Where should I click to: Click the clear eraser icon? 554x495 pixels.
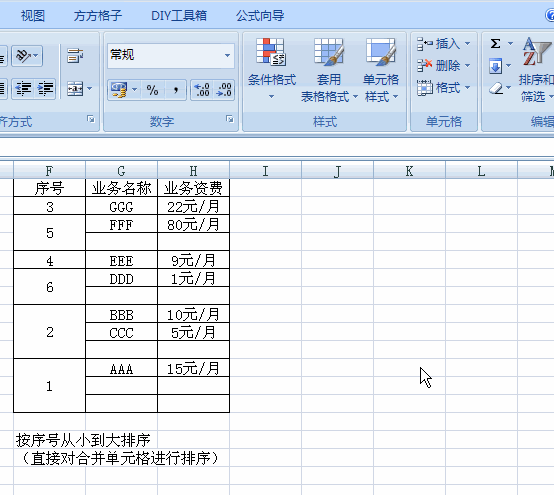pyautogui.click(x=496, y=88)
